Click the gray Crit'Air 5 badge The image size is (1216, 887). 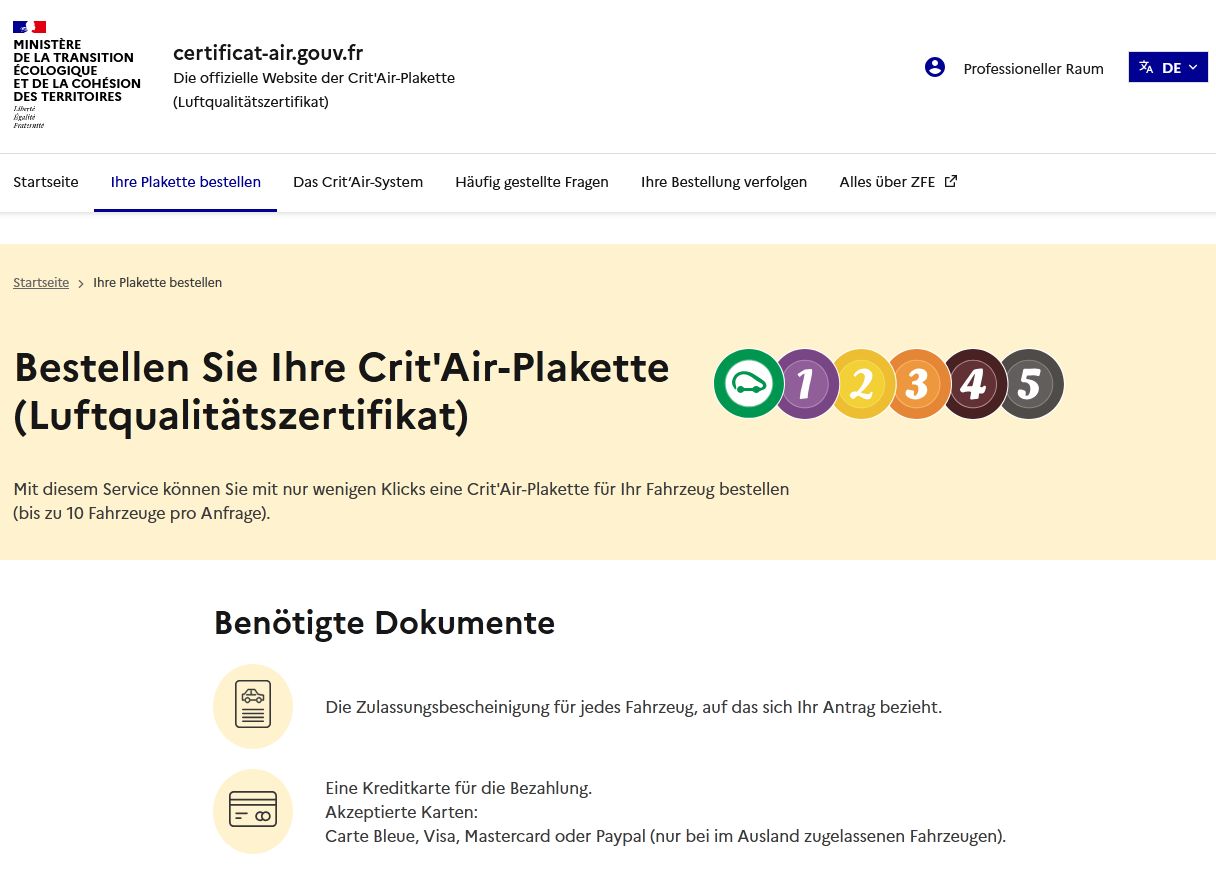pos(1030,383)
